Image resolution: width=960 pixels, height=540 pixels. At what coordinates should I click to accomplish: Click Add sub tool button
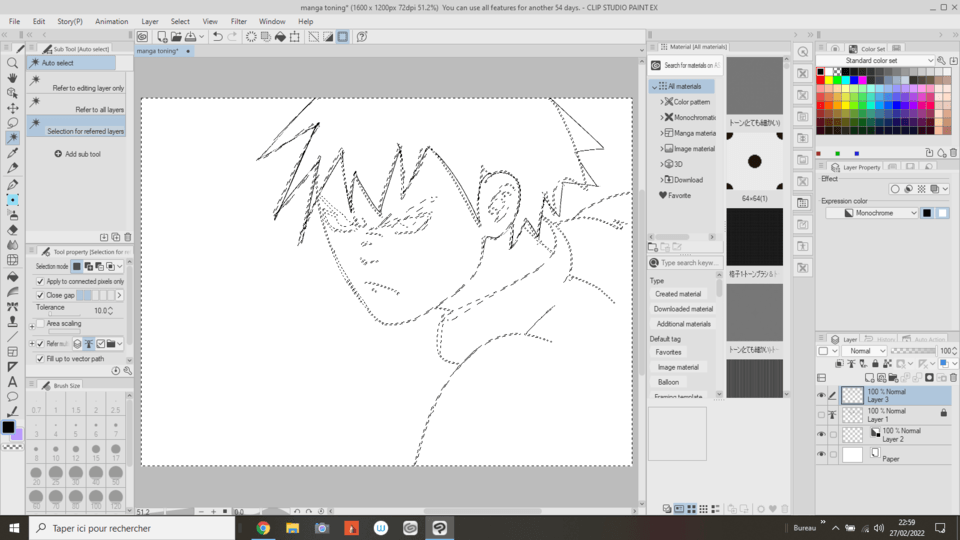pyautogui.click(x=78, y=154)
